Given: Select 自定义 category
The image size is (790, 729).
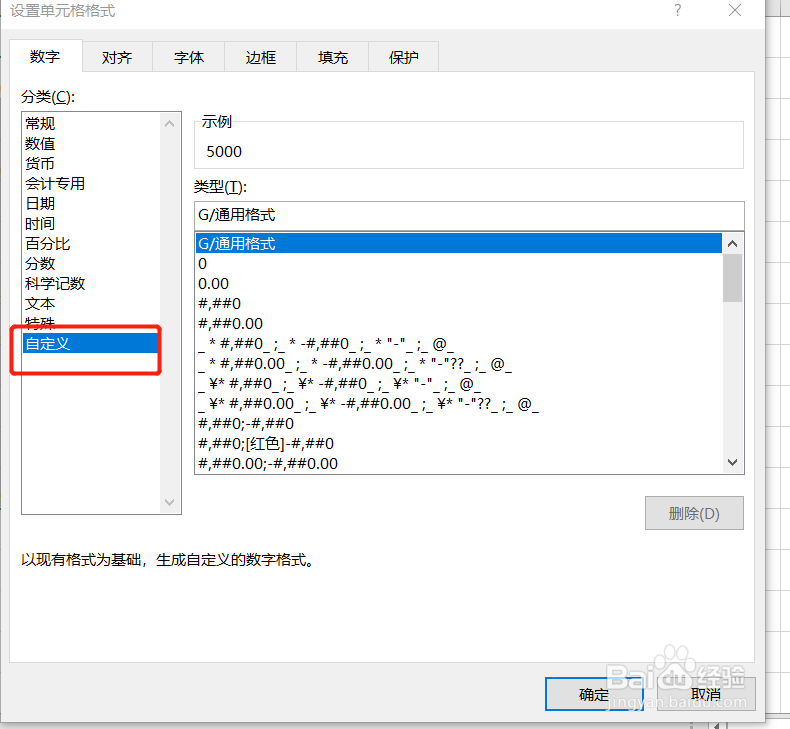Looking at the screenshot, I should pyautogui.click(x=91, y=344).
